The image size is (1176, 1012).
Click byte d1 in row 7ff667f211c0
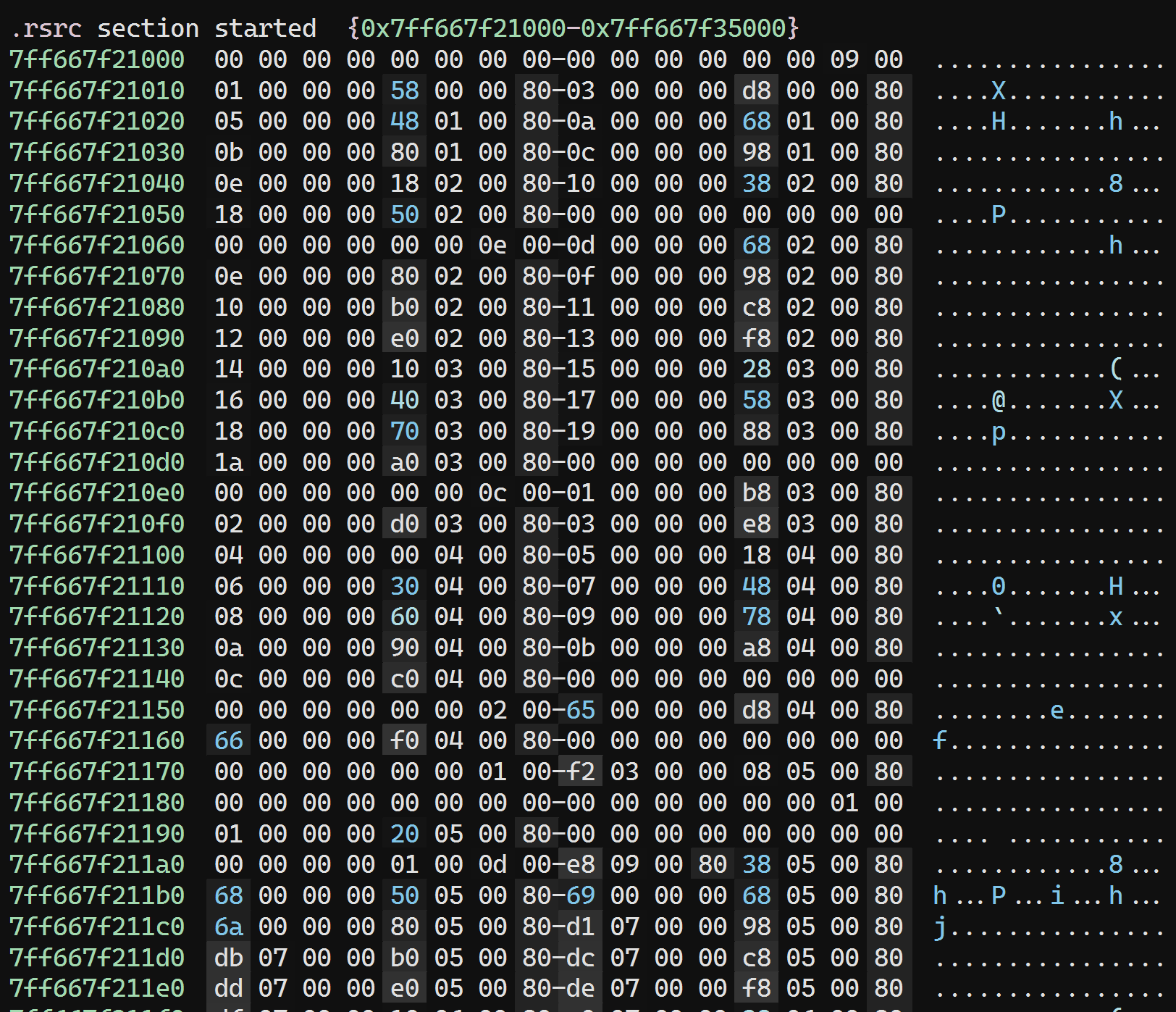tap(581, 927)
